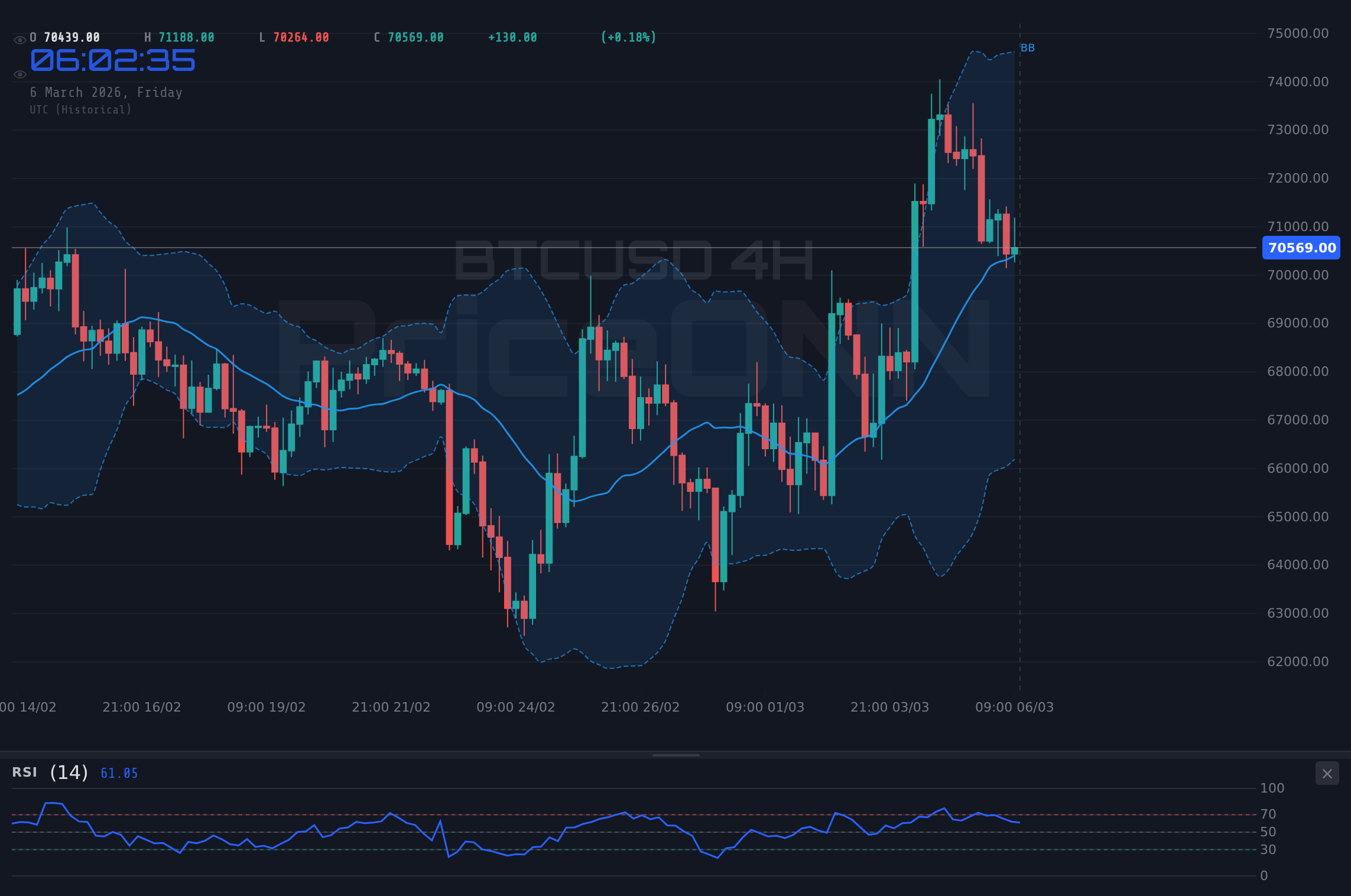Grab the pane divider handle above RSI
Screen dimensions: 1351x896
[x=675, y=755]
